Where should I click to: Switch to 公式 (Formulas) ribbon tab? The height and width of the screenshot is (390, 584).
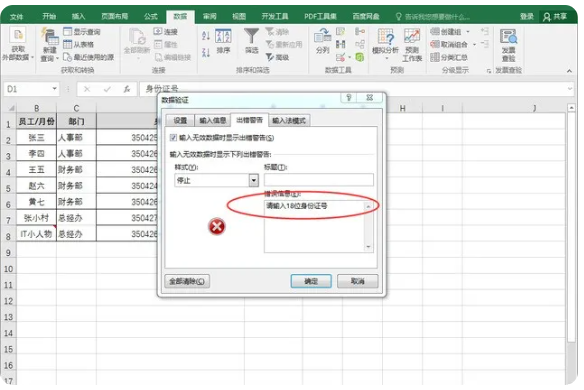[150, 16]
